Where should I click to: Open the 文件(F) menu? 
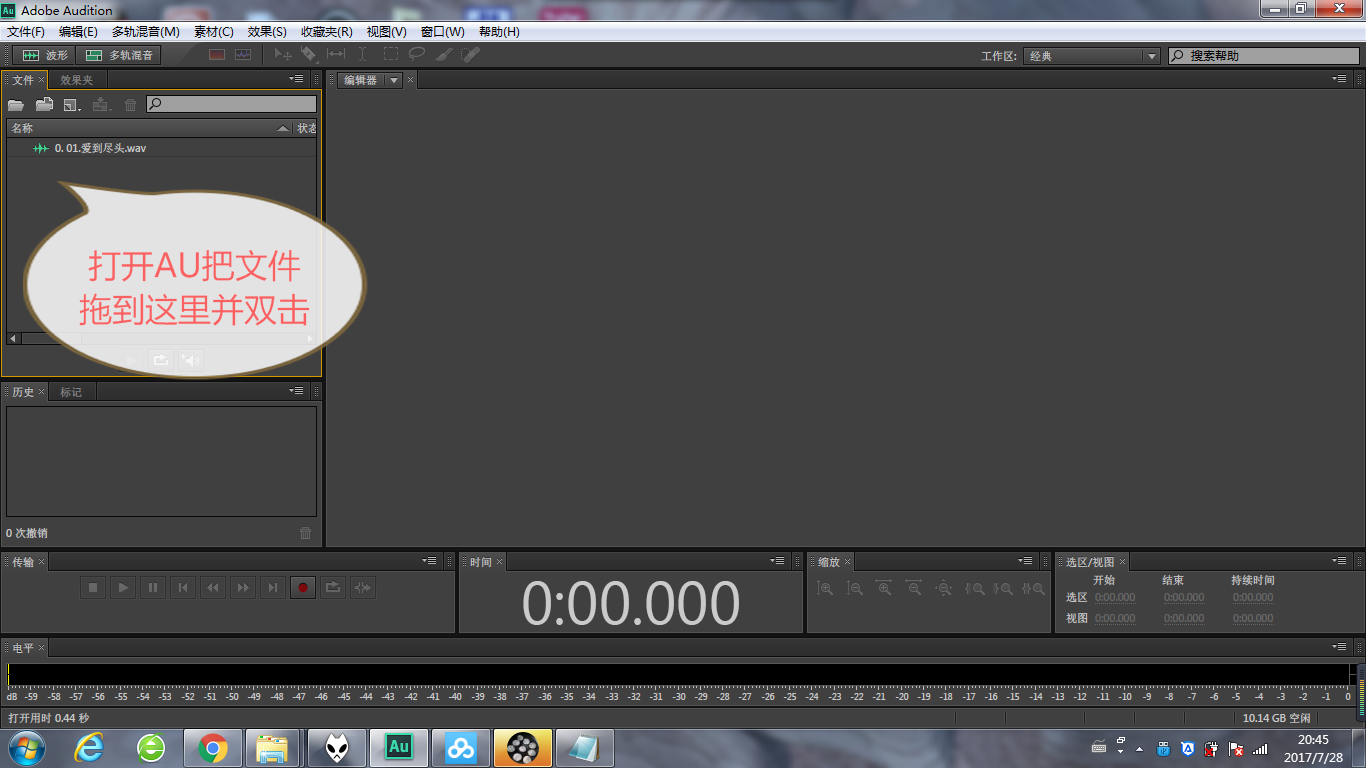coord(26,32)
